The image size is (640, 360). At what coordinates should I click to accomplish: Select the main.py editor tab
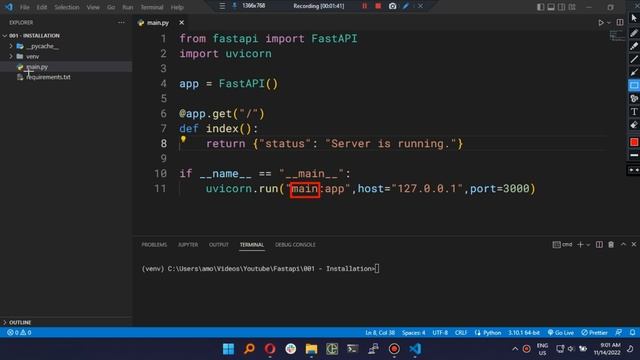coord(158,22)
